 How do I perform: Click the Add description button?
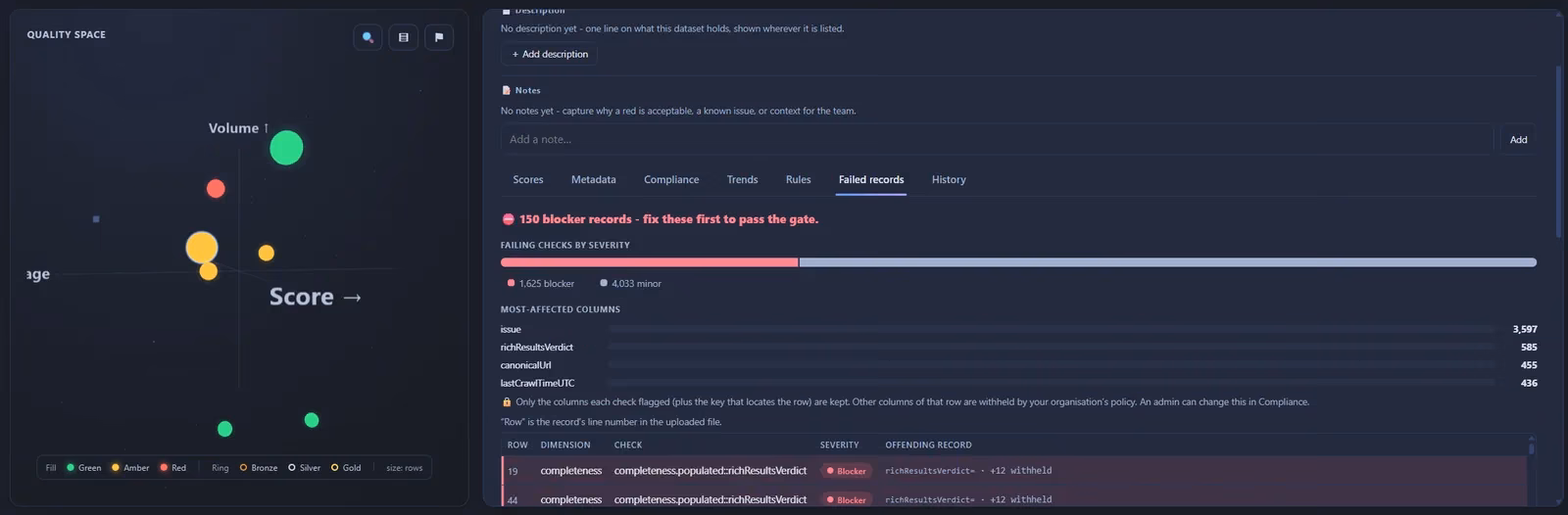(x=550, y=54)
